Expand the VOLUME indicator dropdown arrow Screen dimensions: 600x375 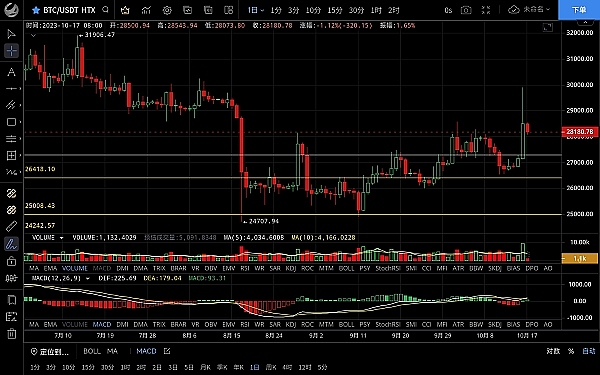(61, 238)
